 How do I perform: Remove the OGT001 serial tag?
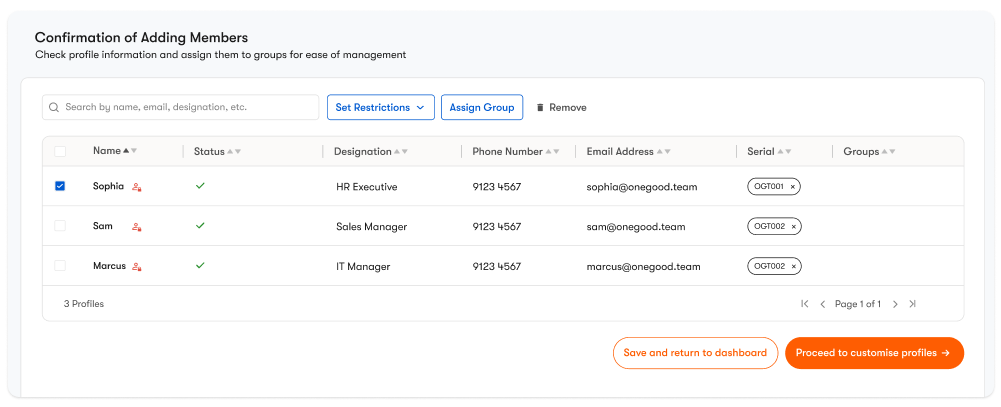[793, 187]
